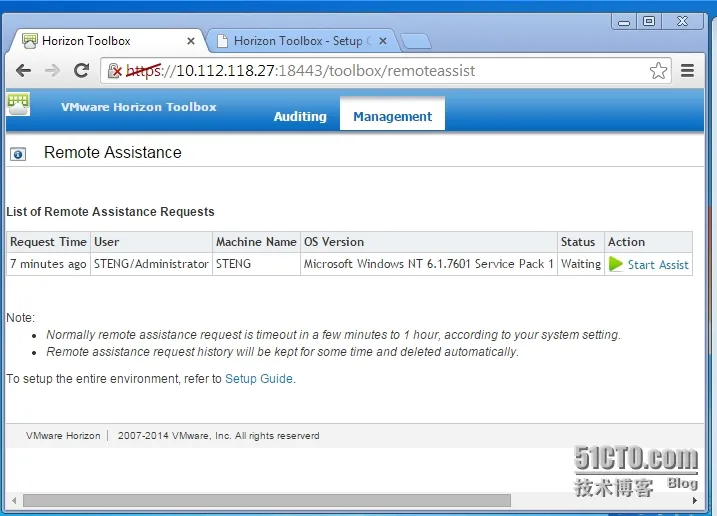Click the green Start Assist play icon
This screenshot has height=516, width=717.
coord(616,264)
